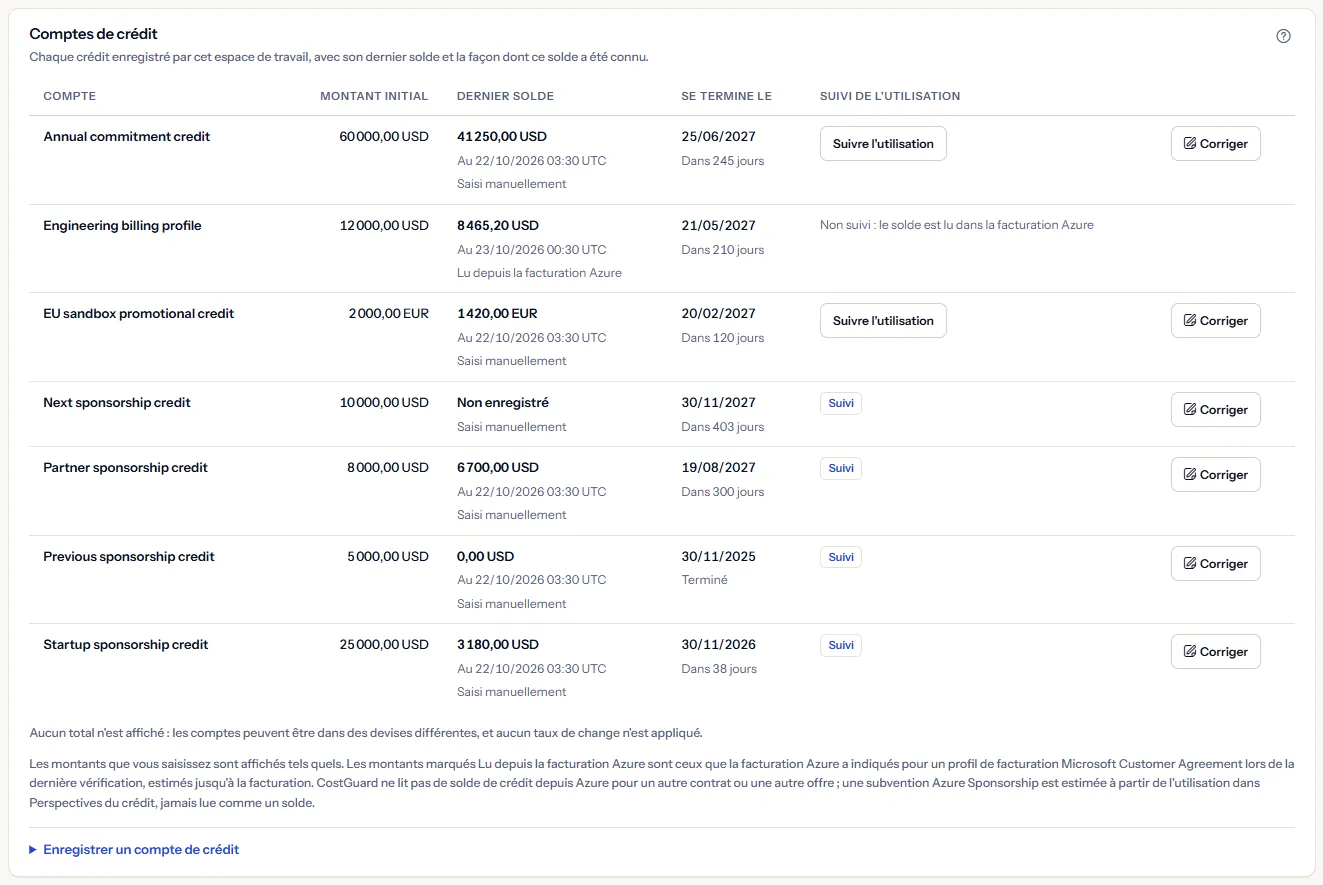The image size is (1323, 885).
Task: Select 'Startup sponsorship credit' account name
Action: pyautogui.click(x=126, y=645)
